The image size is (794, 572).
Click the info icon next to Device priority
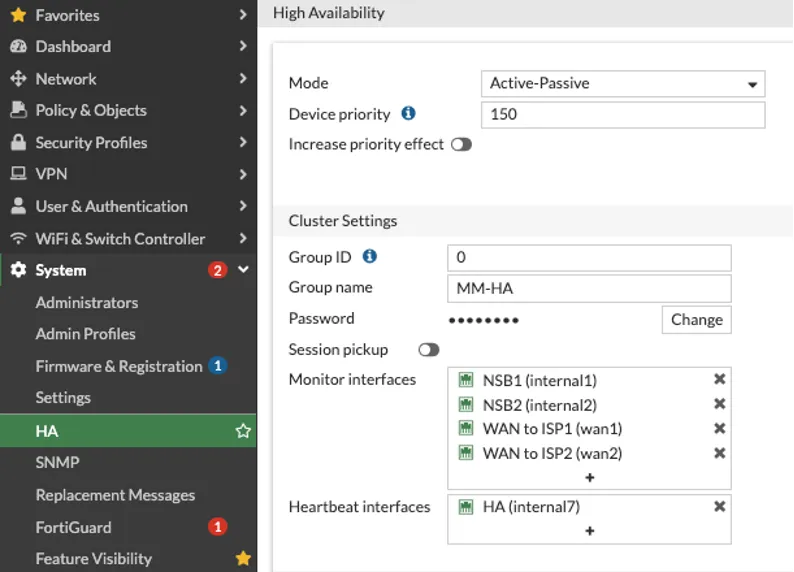coord(408,113)
